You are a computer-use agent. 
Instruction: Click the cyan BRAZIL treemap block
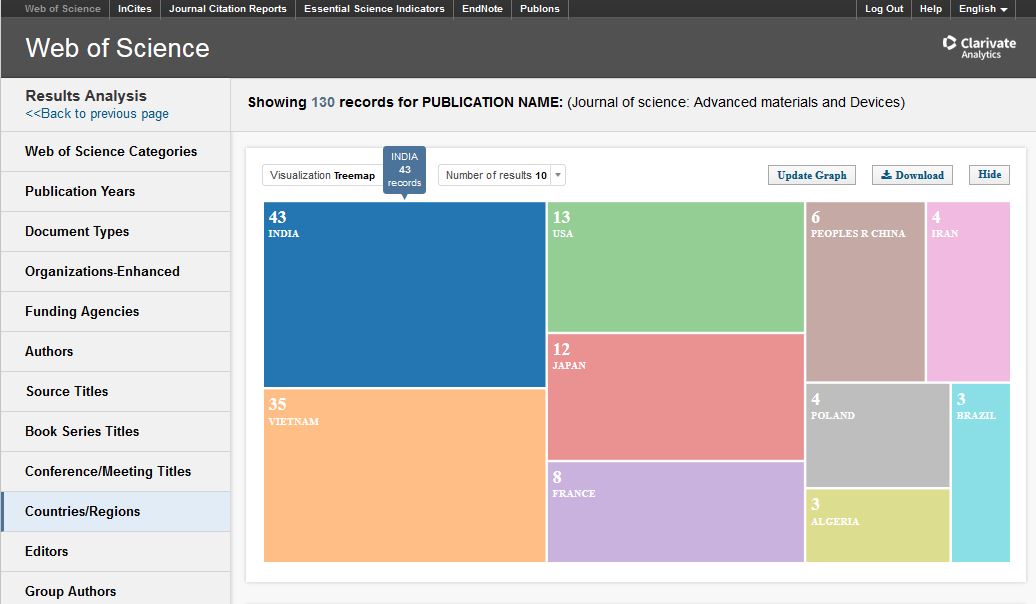pyautogui.click(x=980, y=473)
